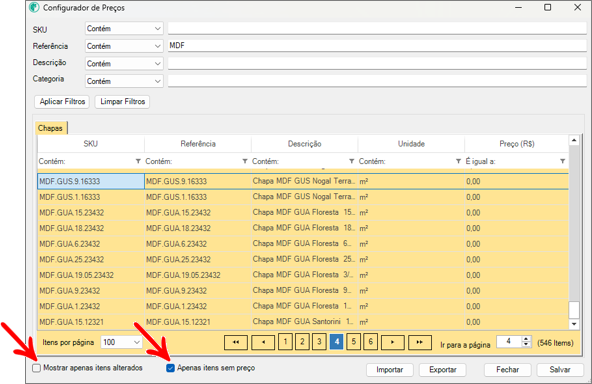Click the filter icon in Unidade column
Screen dimensions: 592x384
[x=458, y=161]
